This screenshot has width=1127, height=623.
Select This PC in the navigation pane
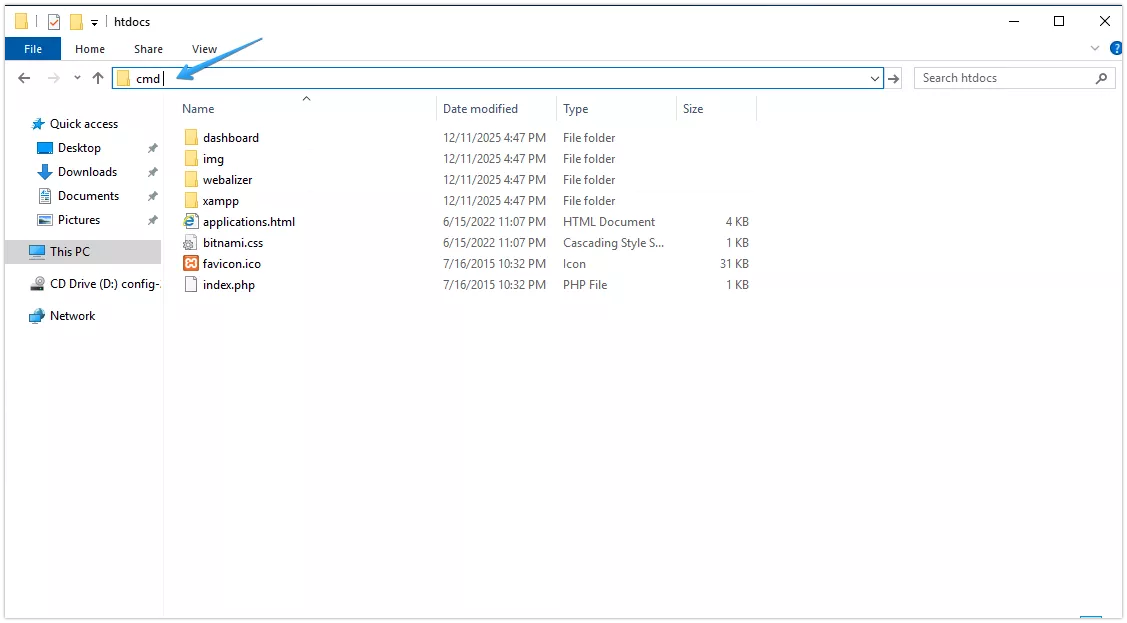[72, 251]
